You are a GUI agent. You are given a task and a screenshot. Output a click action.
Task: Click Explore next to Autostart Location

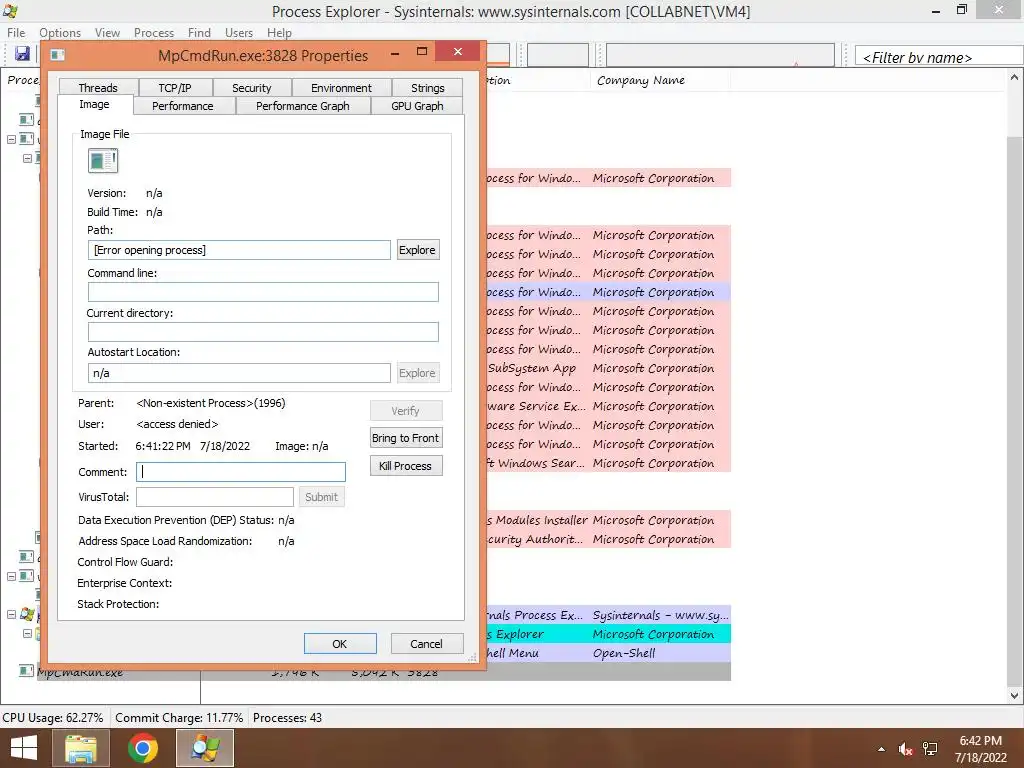[417, 373]
